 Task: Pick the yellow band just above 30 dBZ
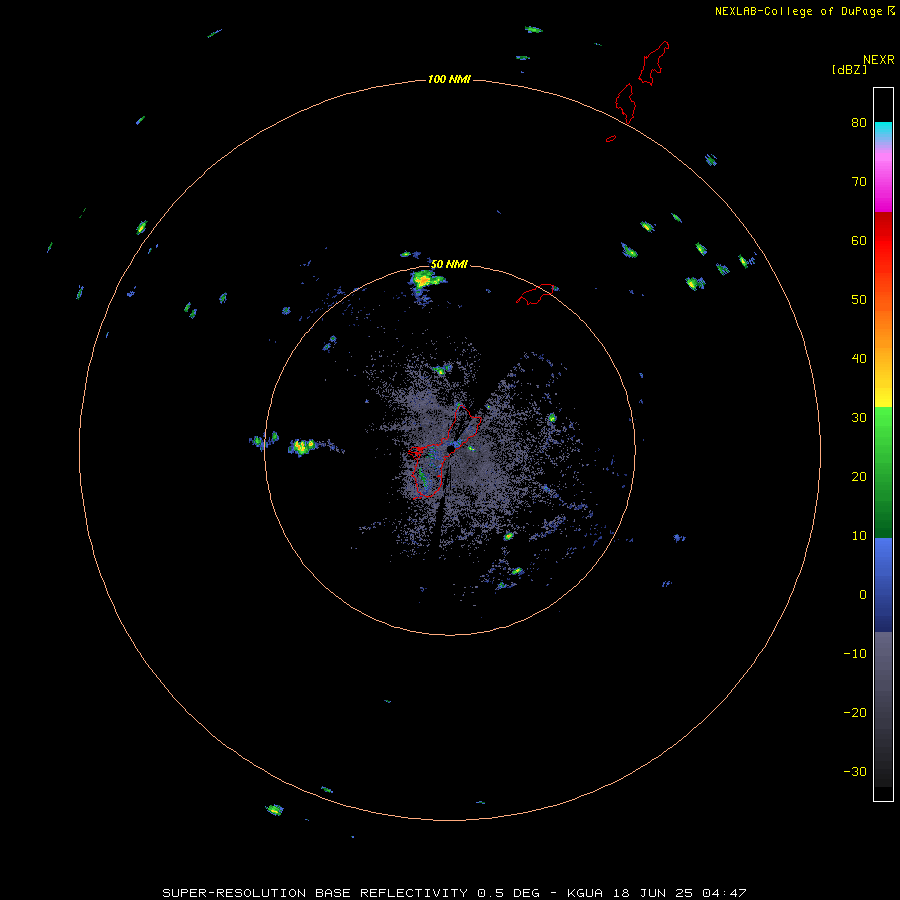coord(883,396)
